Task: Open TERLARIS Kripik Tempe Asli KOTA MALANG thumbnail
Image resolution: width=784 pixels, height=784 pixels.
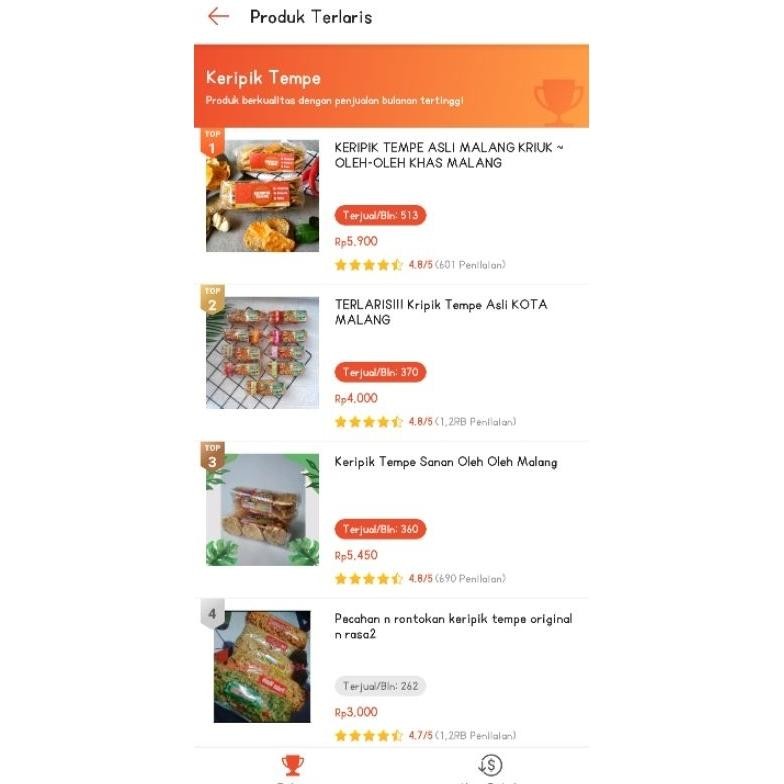Action: (x=263, y=353)
